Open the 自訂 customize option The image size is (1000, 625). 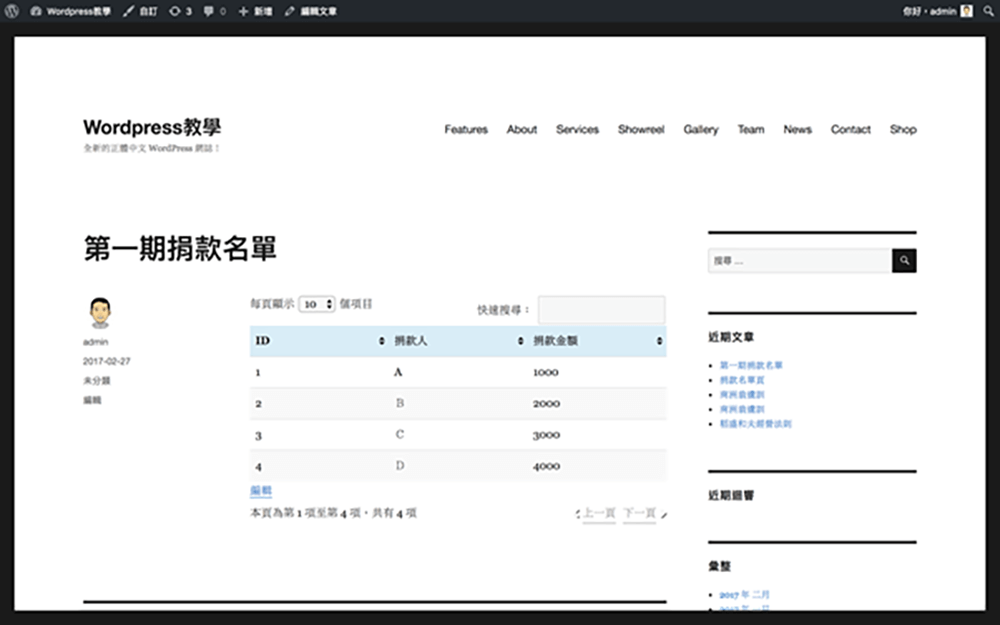pyautogui.click(x=140, y=11)
